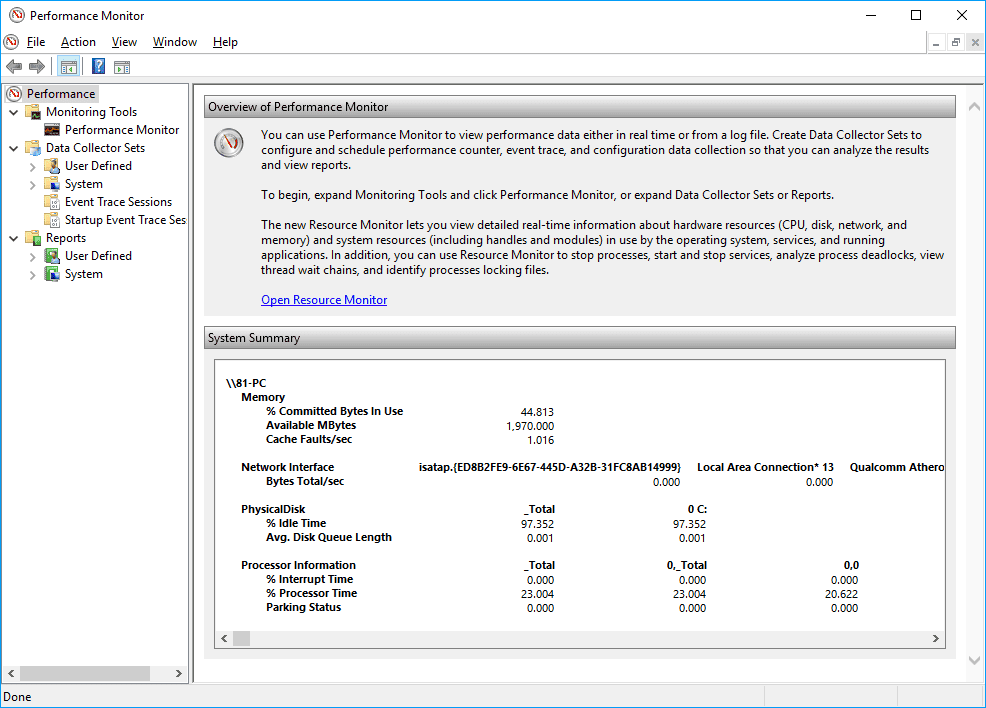Image resolution: width=986 pixels, height=708 pixels.
Task: Expand User Defined under Data Collector Sets
Action: click(33, 167)
